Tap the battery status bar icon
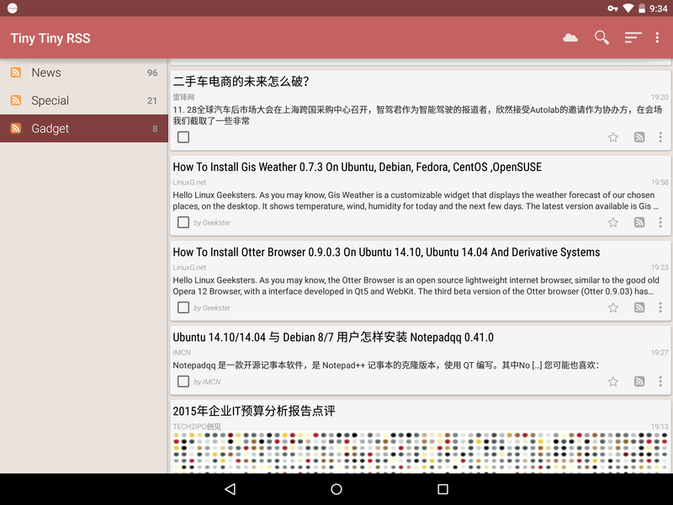Viewport: 673px width, 505px height. (x=642, y=8)
